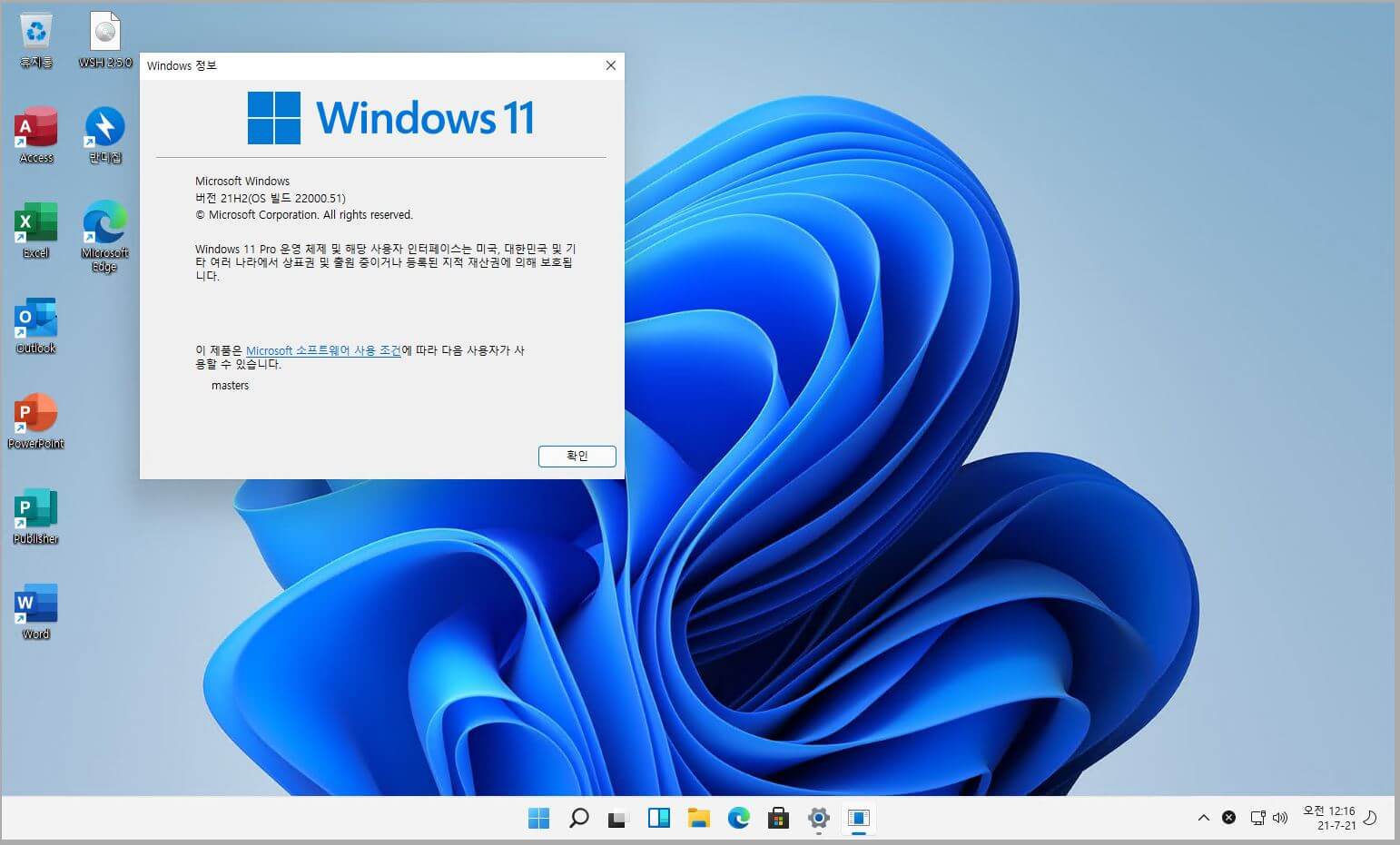Viewport: 1400px width, 845px height.
Task: Launch Access from the desktop
Action: coord(35,135)
